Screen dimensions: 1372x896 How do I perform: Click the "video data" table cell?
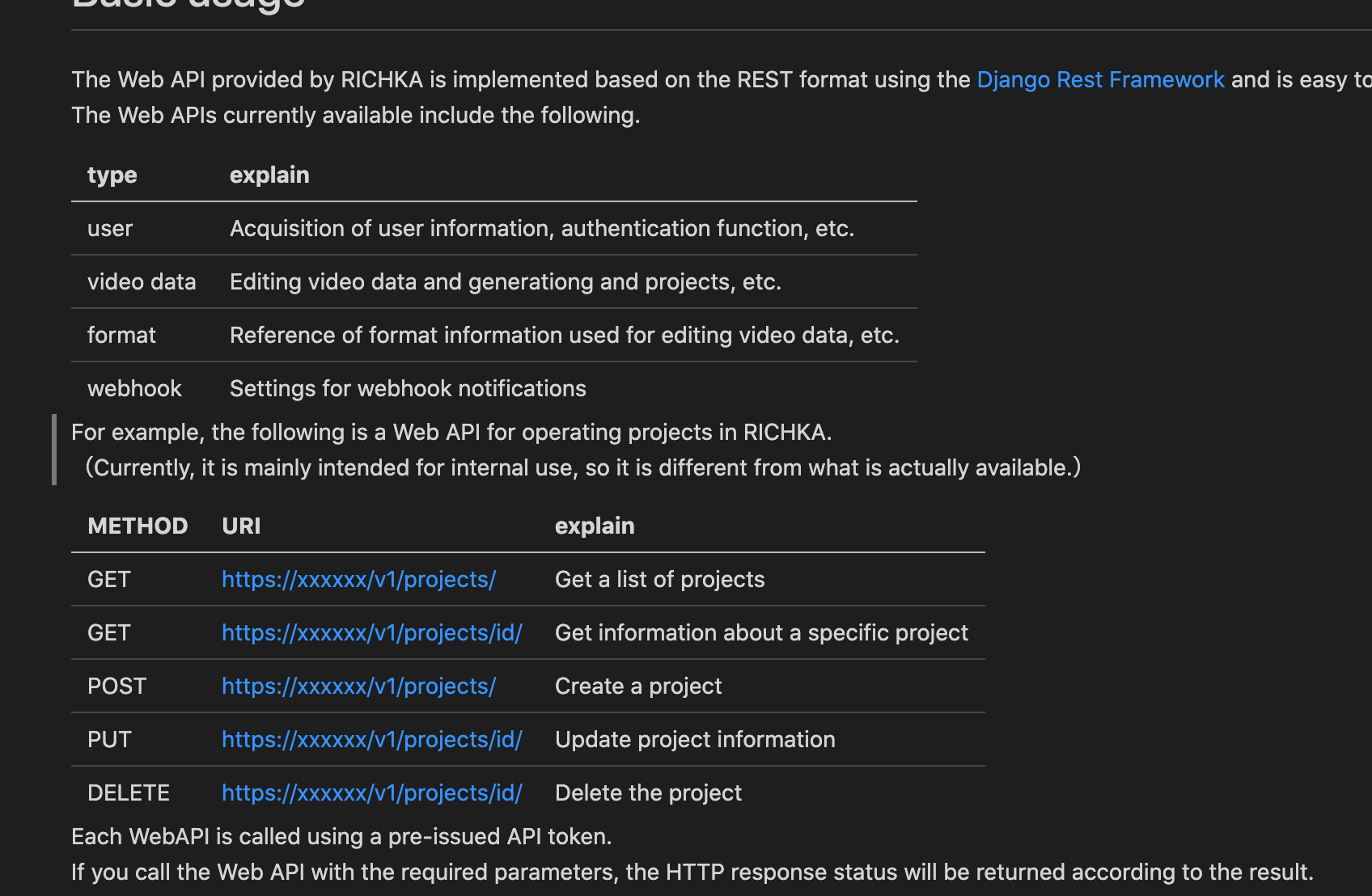[x=142, y=281]
